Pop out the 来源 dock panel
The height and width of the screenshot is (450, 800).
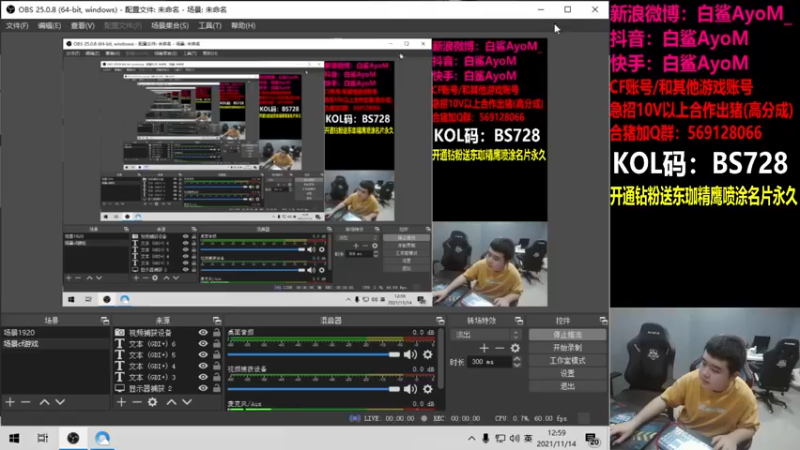(217, 320)
